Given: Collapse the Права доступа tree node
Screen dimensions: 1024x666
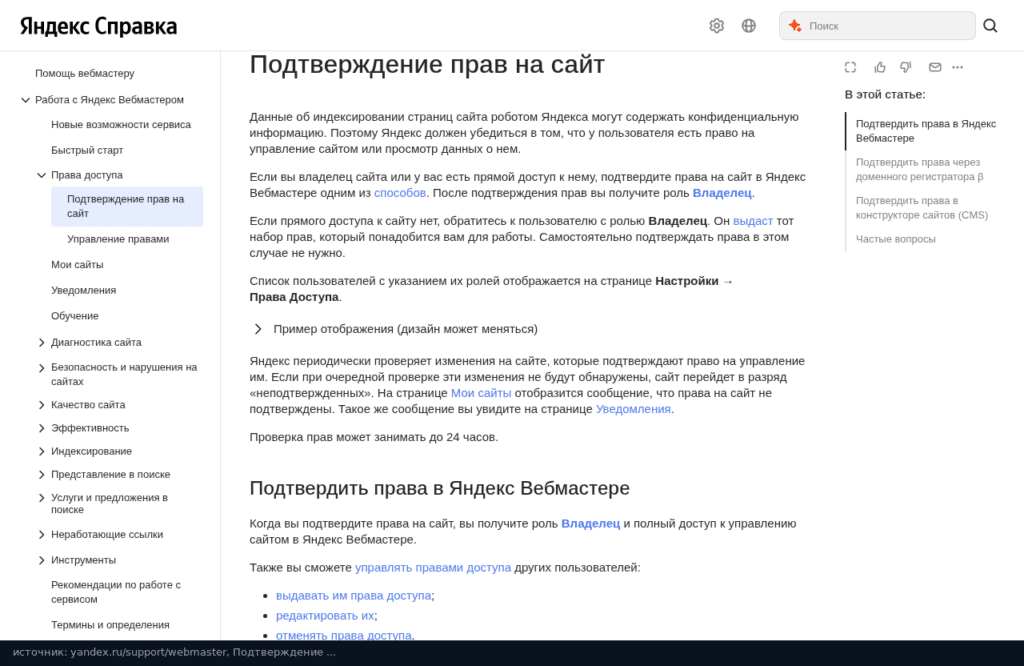Looking at the screenshot, I should [41, 175].
